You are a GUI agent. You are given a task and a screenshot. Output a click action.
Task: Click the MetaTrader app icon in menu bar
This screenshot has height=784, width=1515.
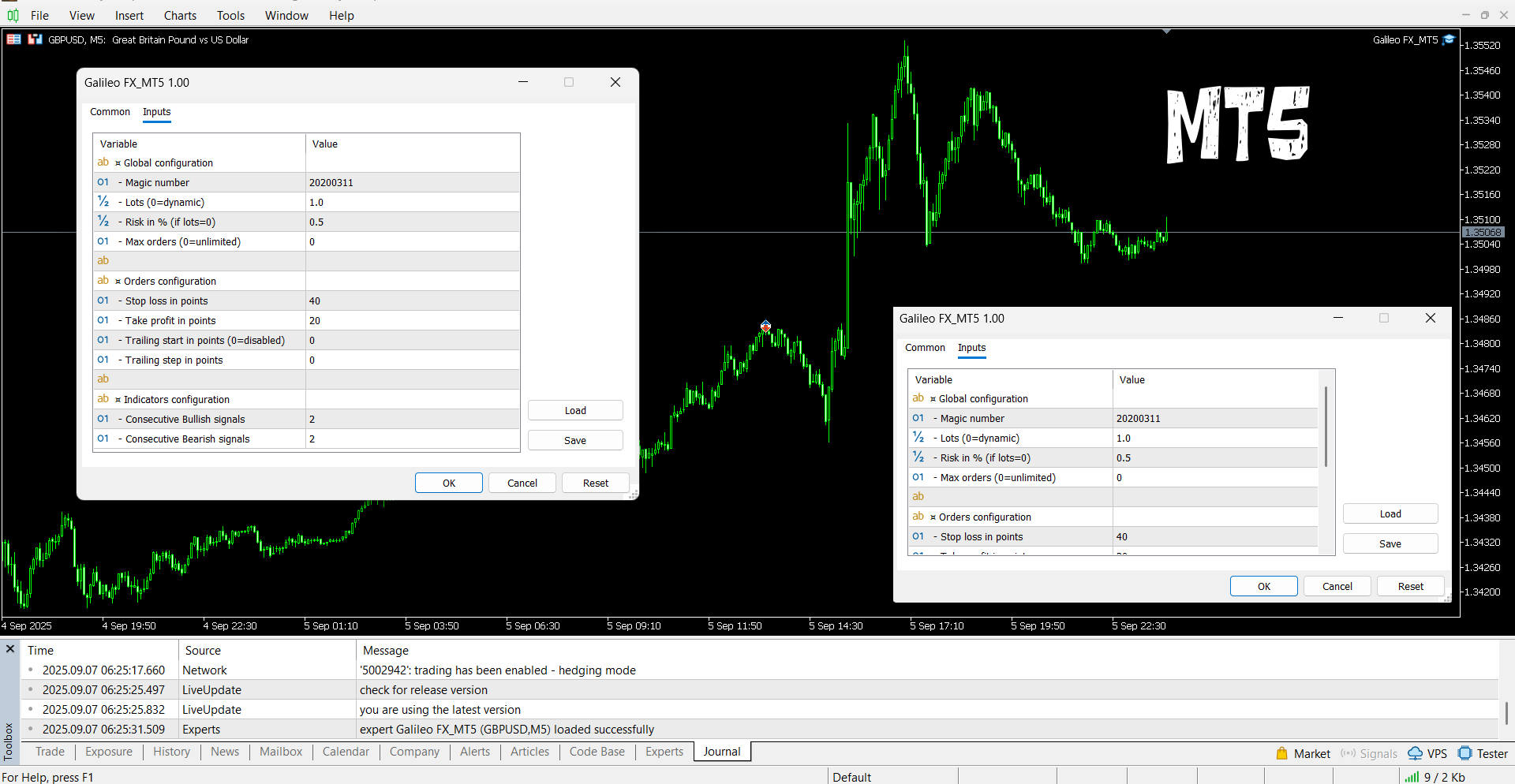pos(13,15)
